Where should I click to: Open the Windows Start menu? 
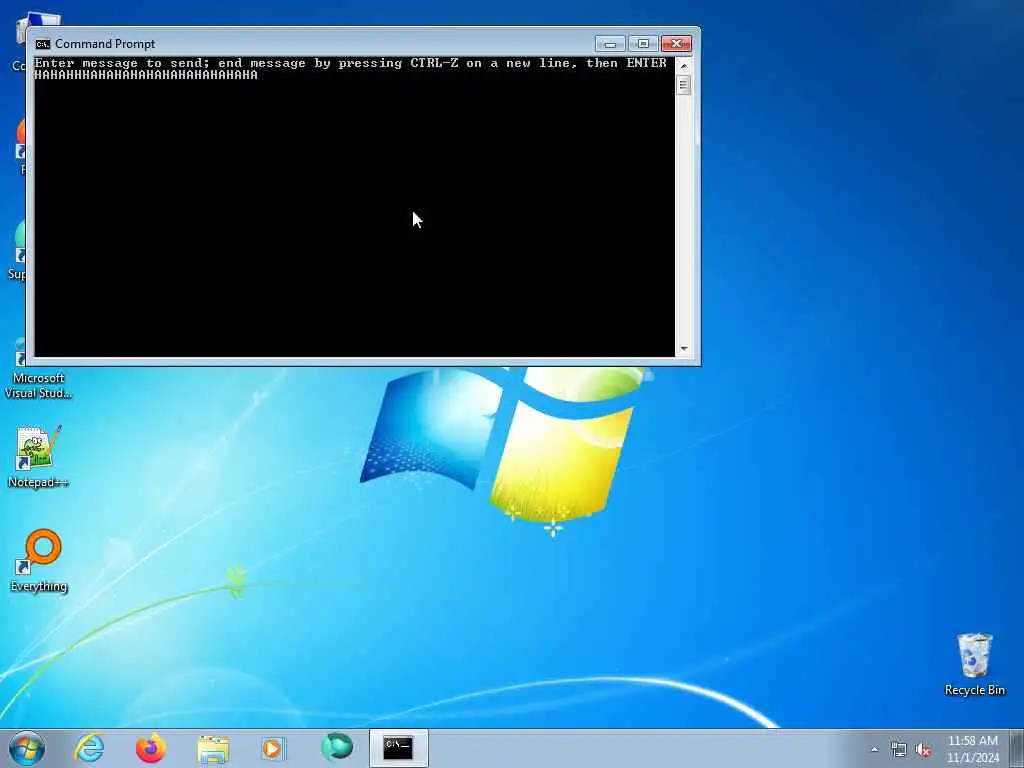point(27,748)
